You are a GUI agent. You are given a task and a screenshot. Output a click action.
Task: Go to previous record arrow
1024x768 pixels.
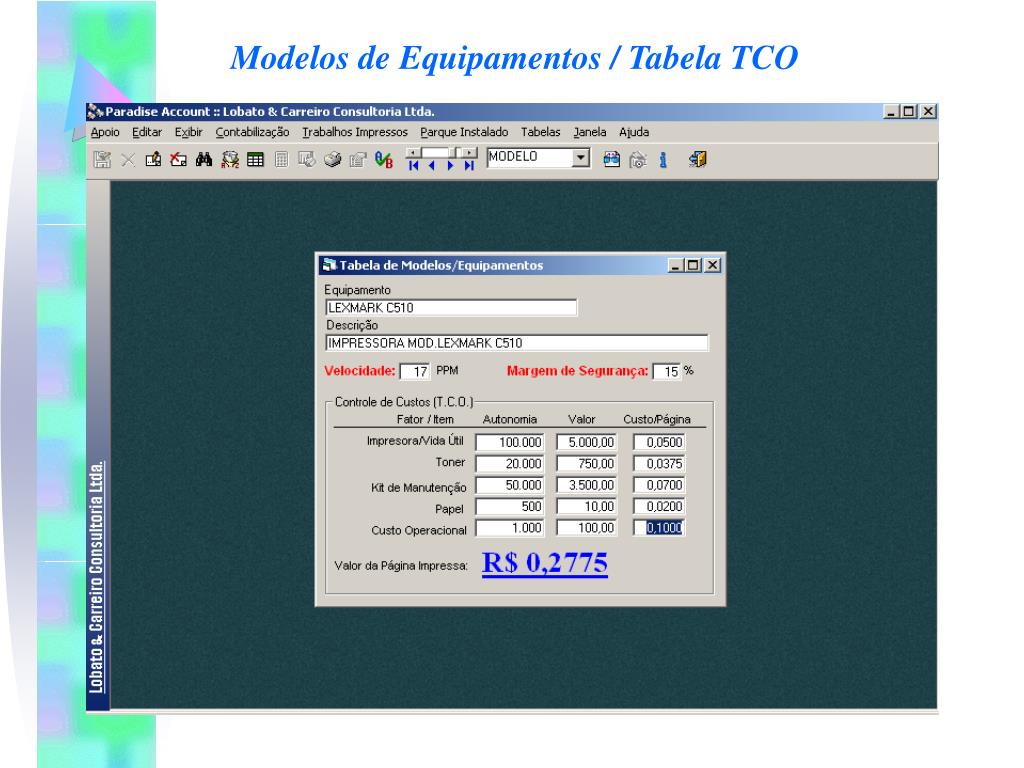pos(432,166)
